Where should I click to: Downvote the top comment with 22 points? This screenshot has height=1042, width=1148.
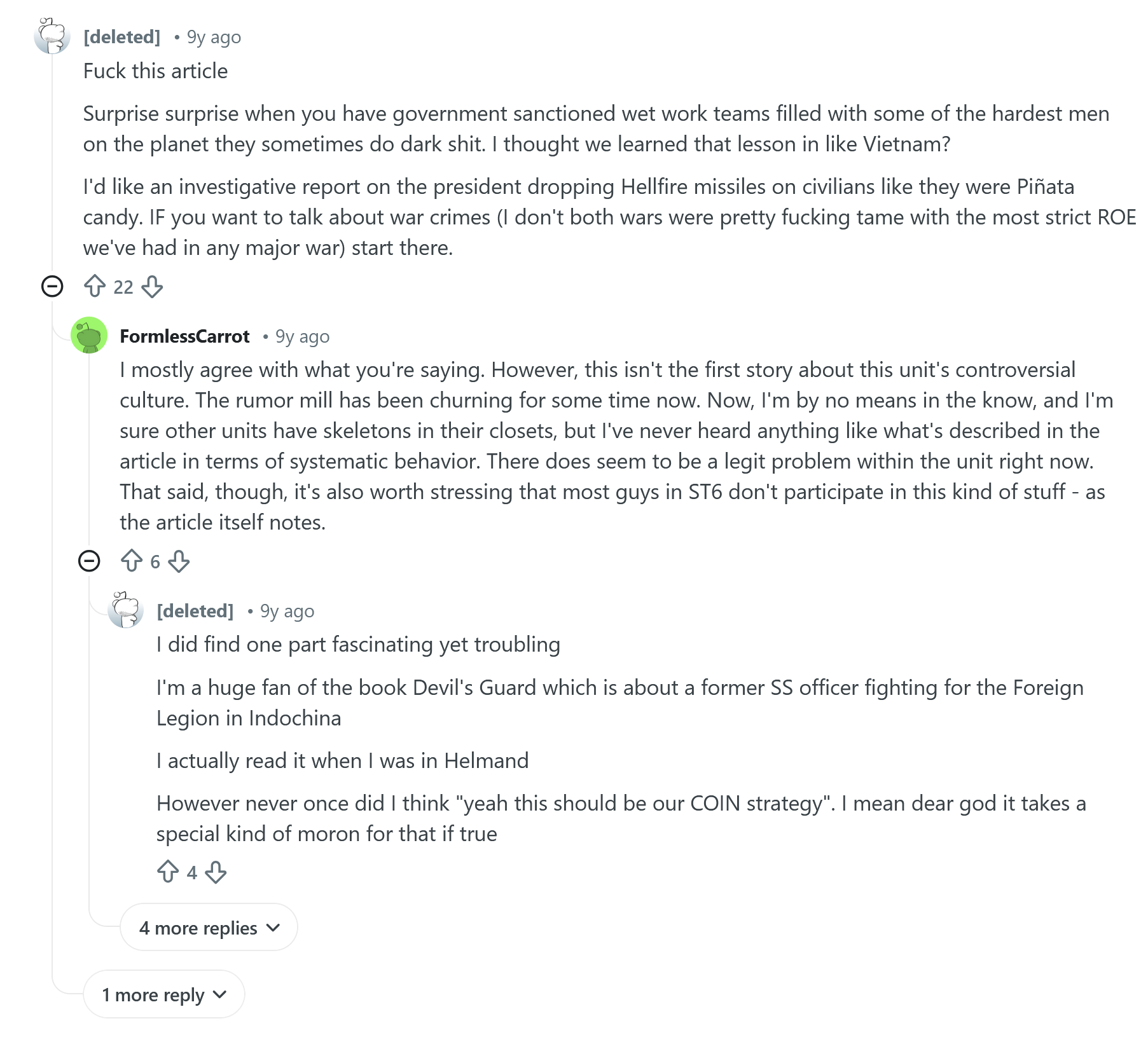(152, 287)
